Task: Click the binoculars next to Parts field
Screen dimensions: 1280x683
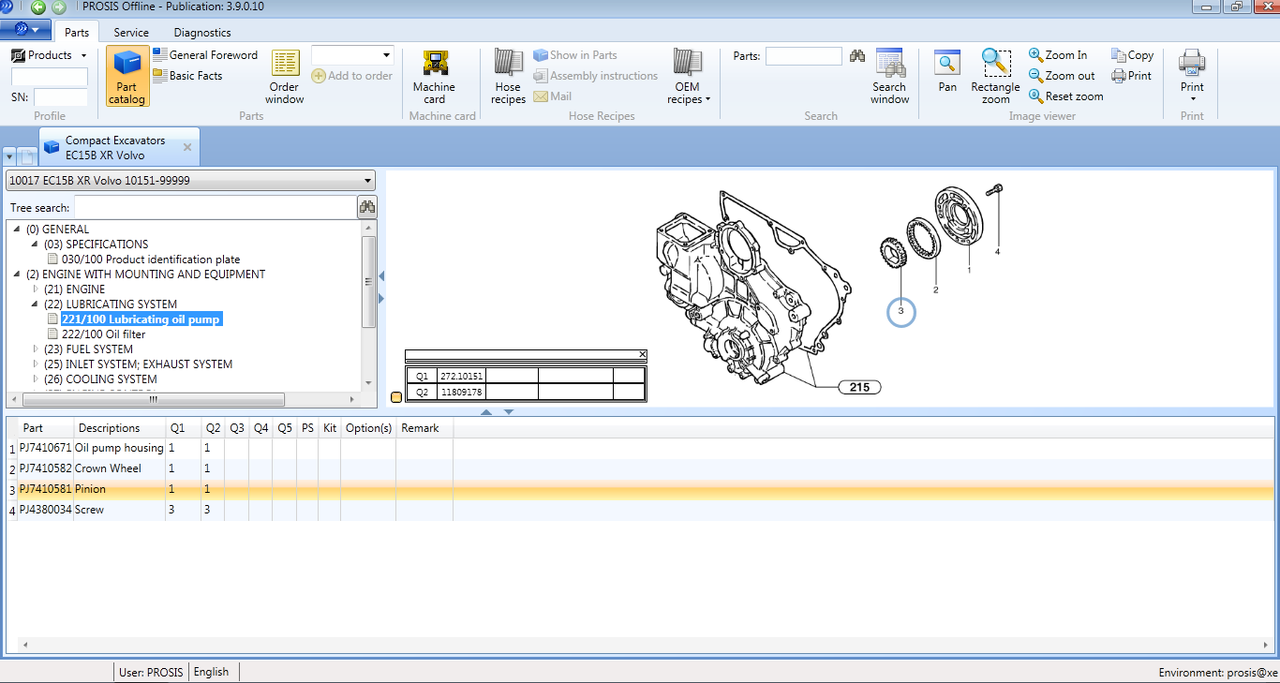Action: [857, 56]
